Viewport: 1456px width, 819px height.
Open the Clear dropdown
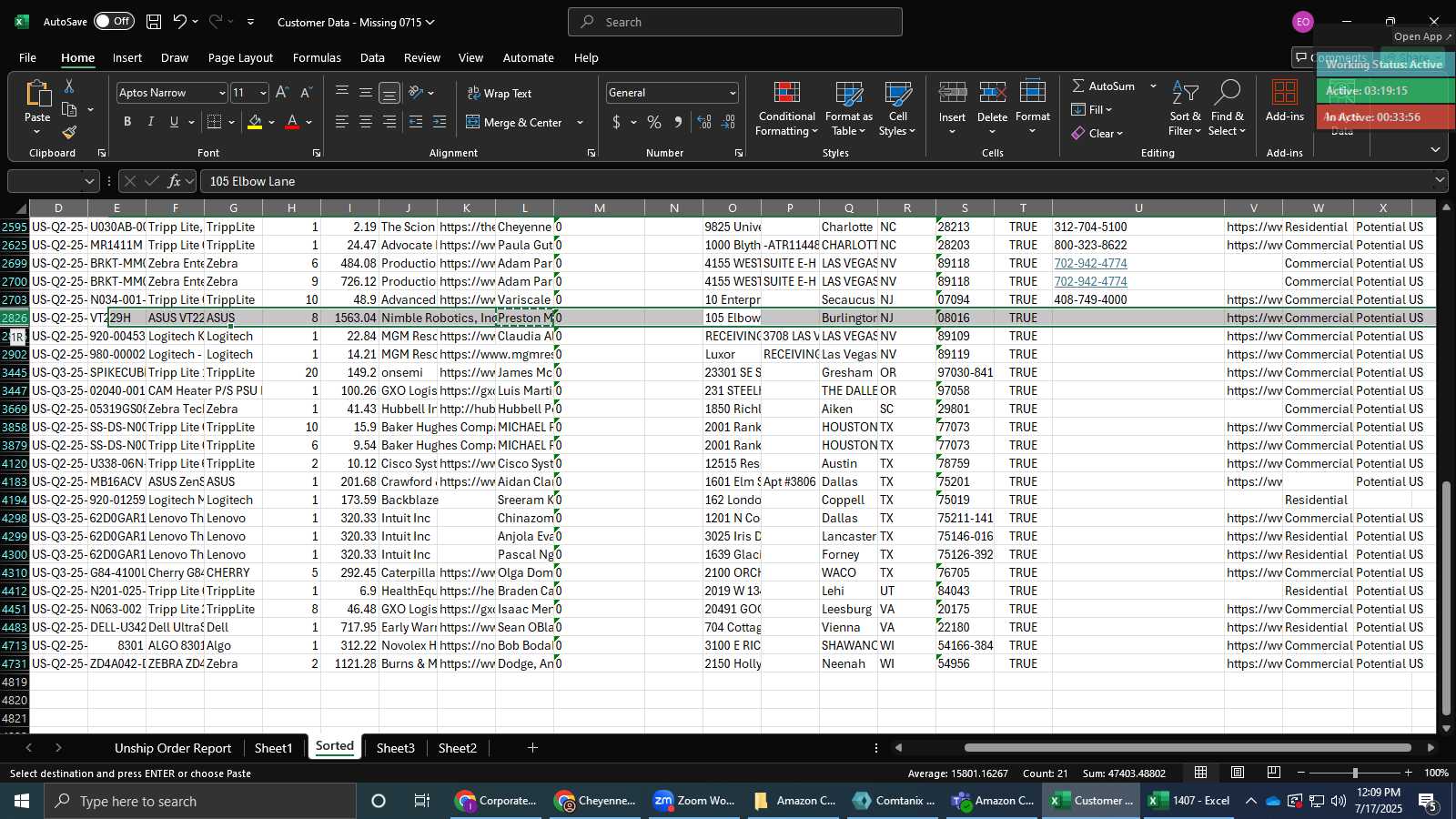tap(1097, 133)
